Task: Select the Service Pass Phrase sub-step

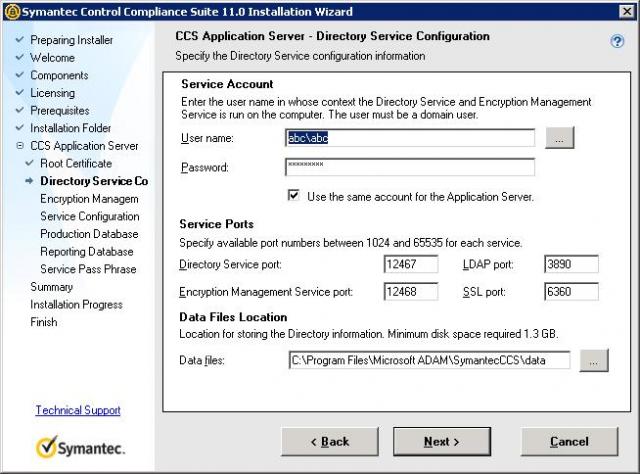Action: 88,269
